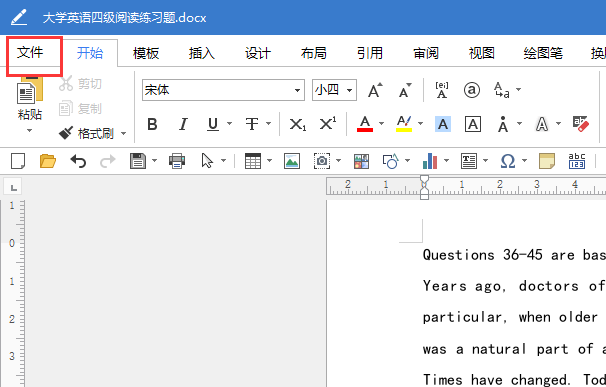Click the screenshot camera icon
Image resolution: width=606 pixels, height=387 pixels.
(x=322, y=161)
